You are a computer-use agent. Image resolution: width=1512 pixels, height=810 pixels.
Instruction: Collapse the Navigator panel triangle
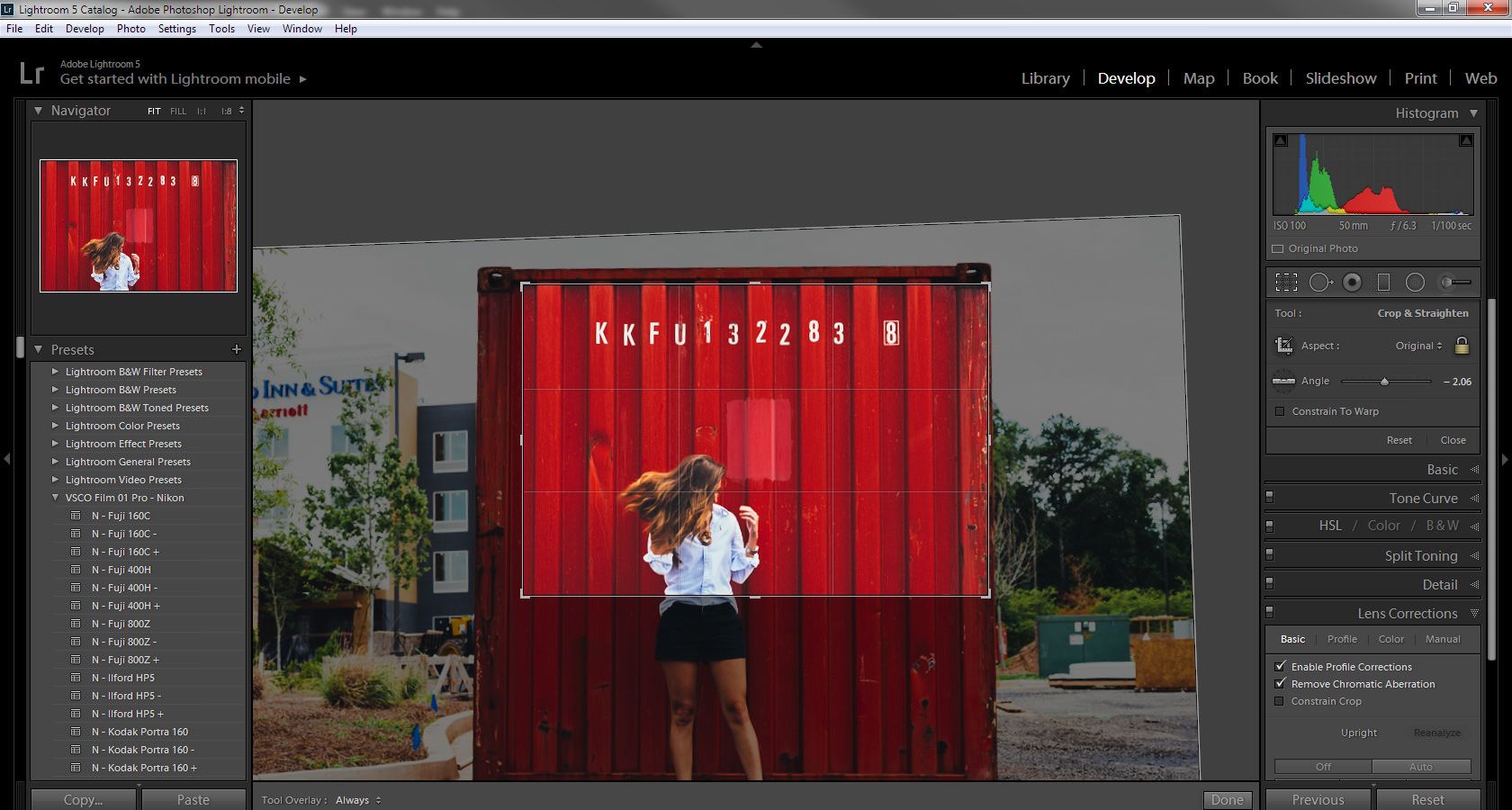[x=38, y=111]
